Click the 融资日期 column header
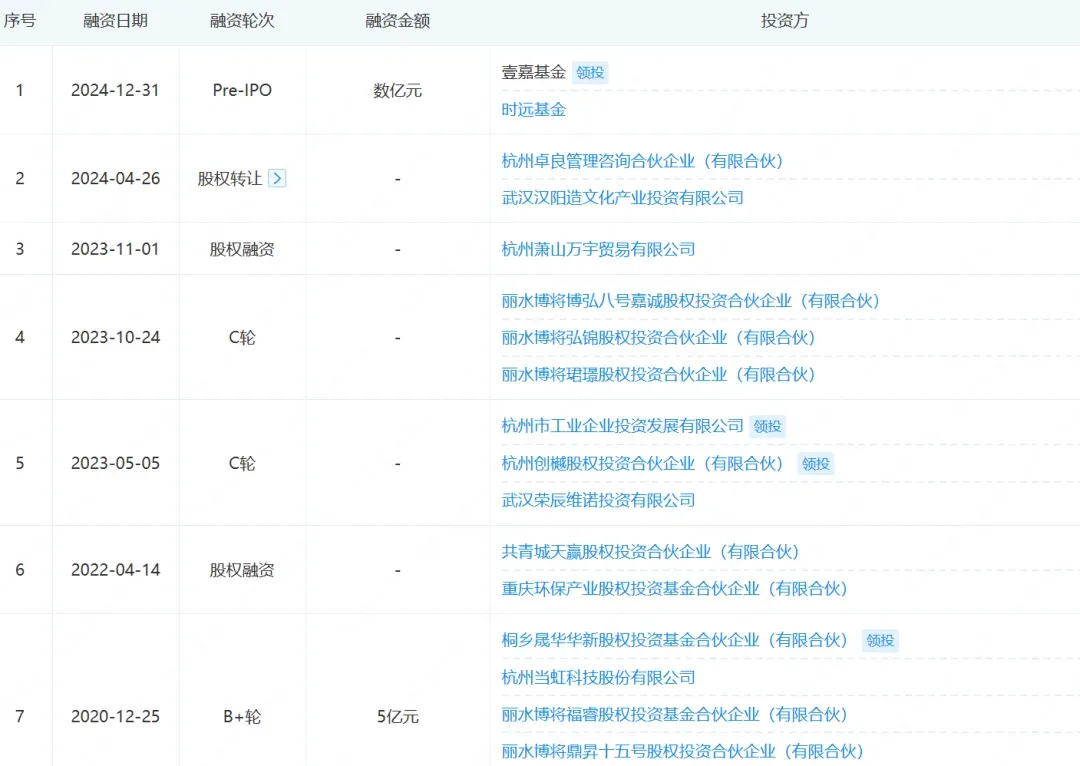 (116, 21)
